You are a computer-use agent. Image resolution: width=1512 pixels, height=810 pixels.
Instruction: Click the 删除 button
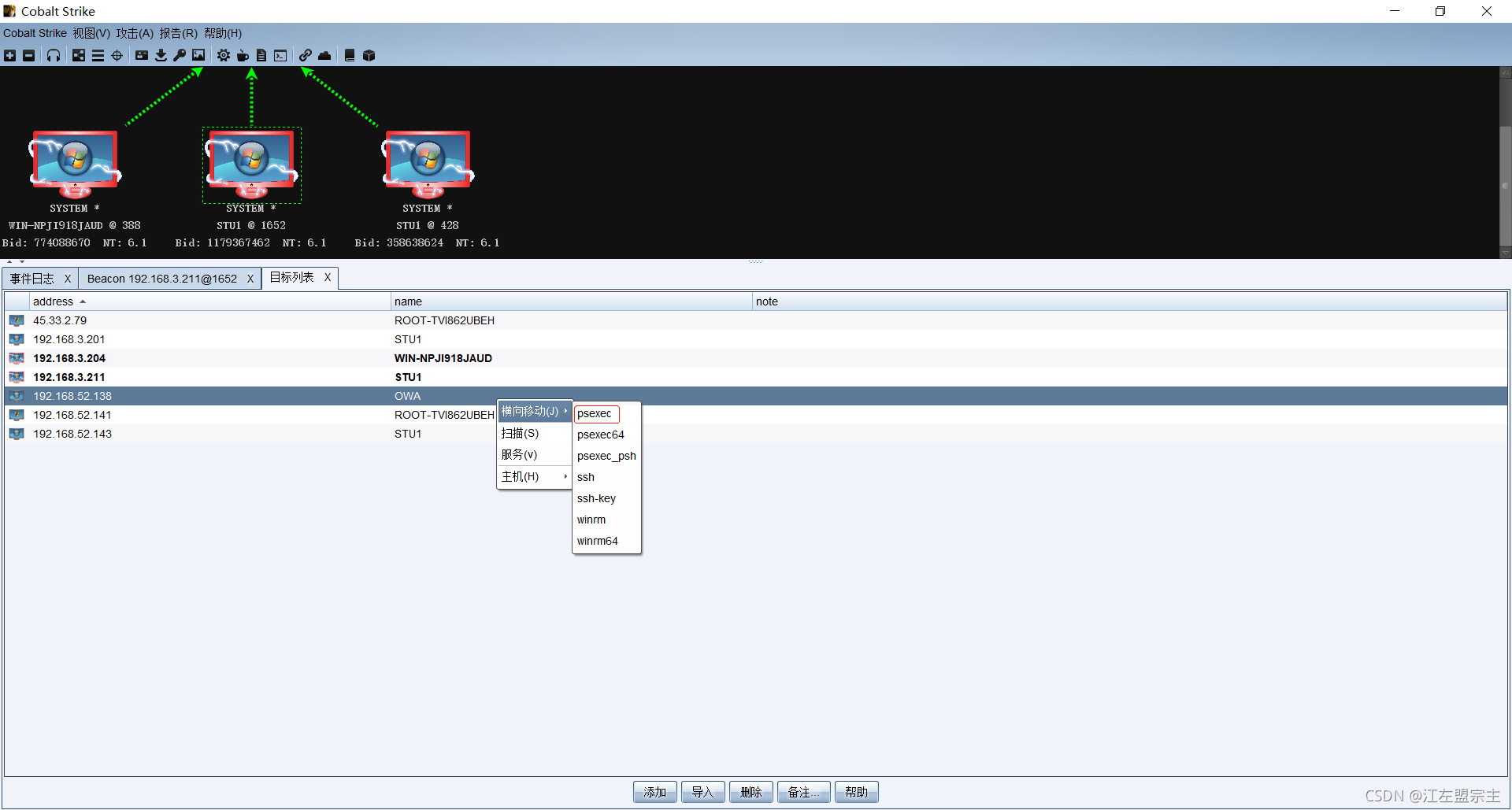pos(751,792)
